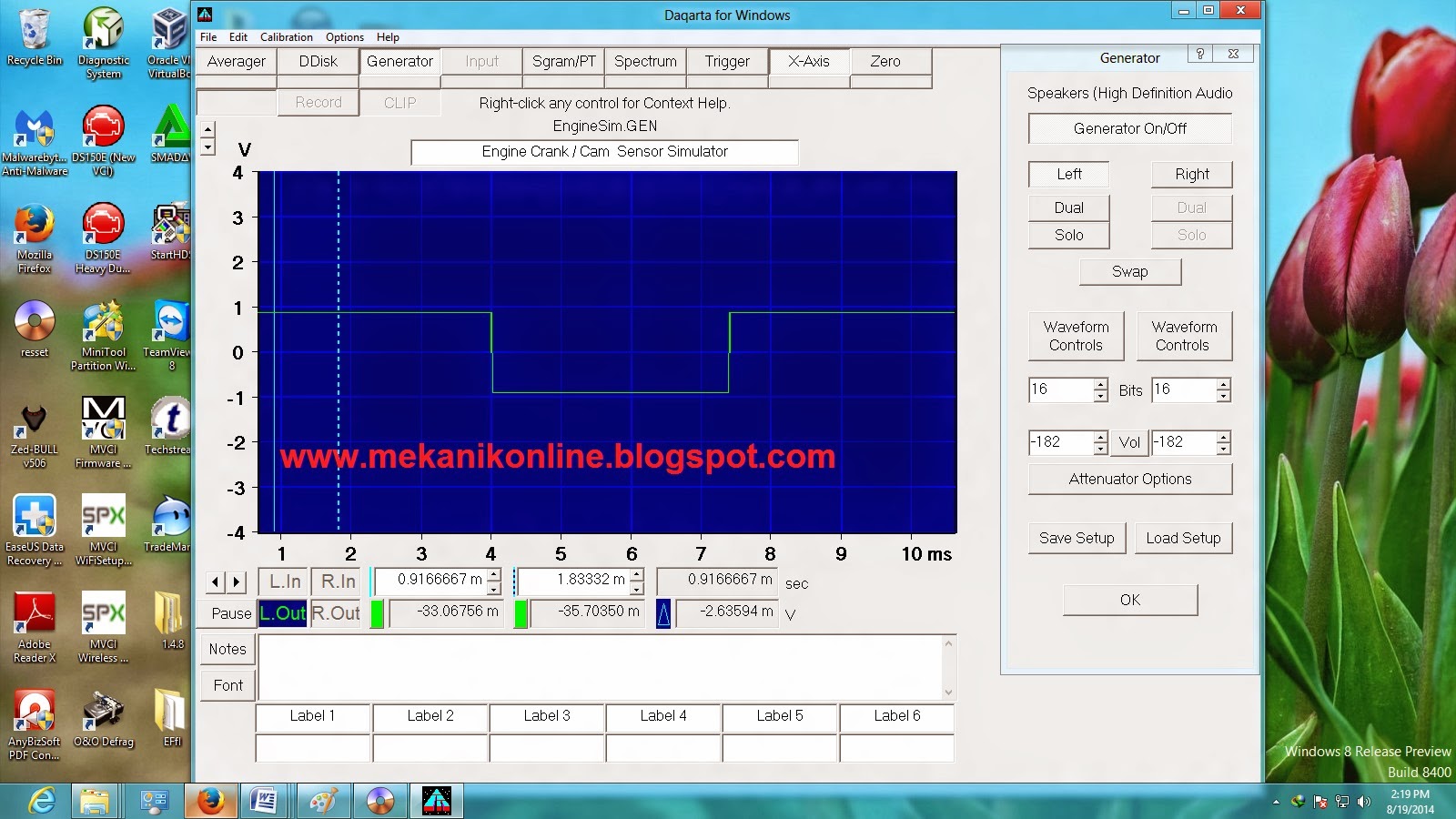Click the right cursor arrow below the graph
Image resolution: width=1456 pixels, height=819 pixels.
(237, 581)
